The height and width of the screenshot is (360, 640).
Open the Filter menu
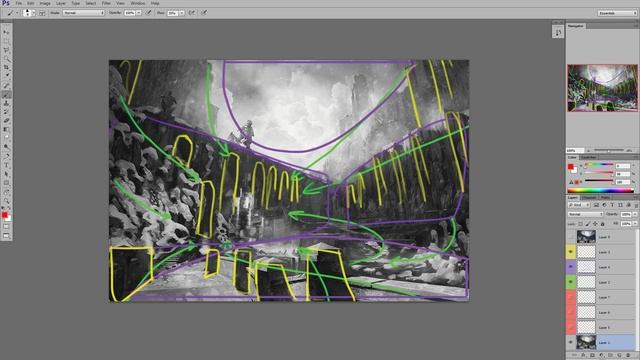coord(106,3)
